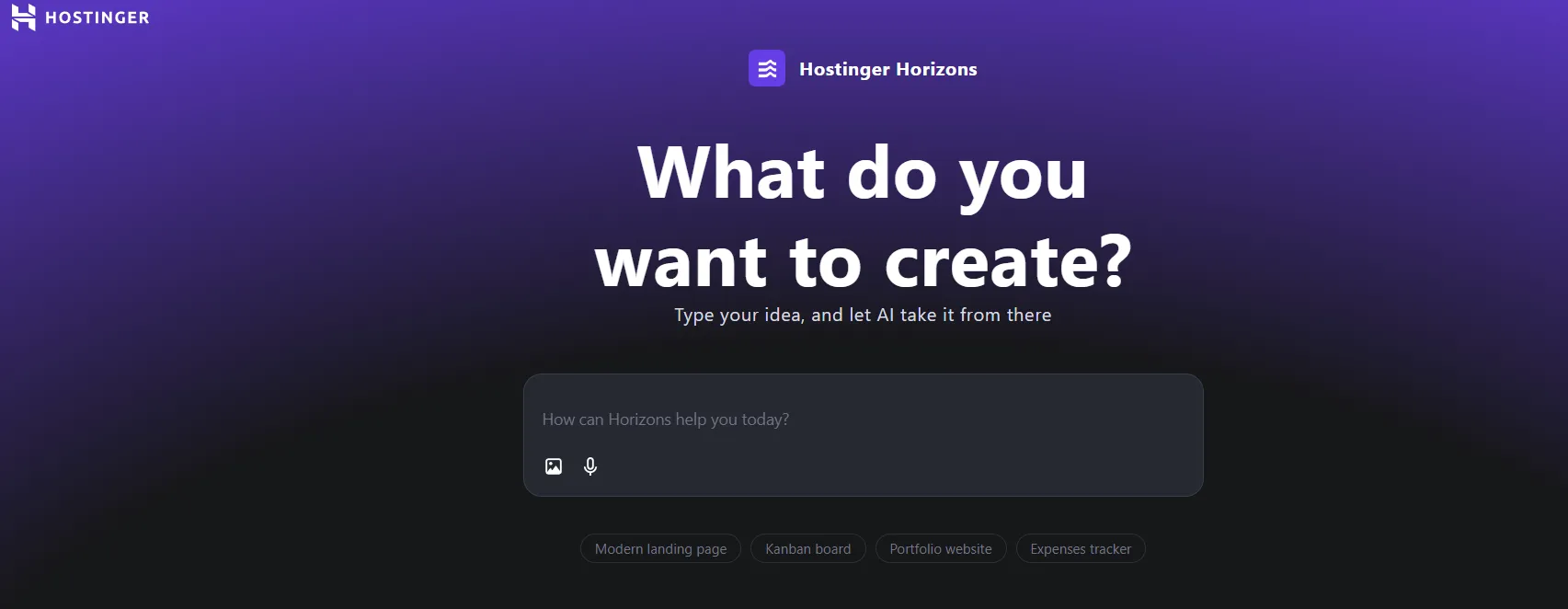Click empty space right of the microphone icon
The height and width of the screenshot is (609, 1568).
pyautogui.click(x=874, y=466)
